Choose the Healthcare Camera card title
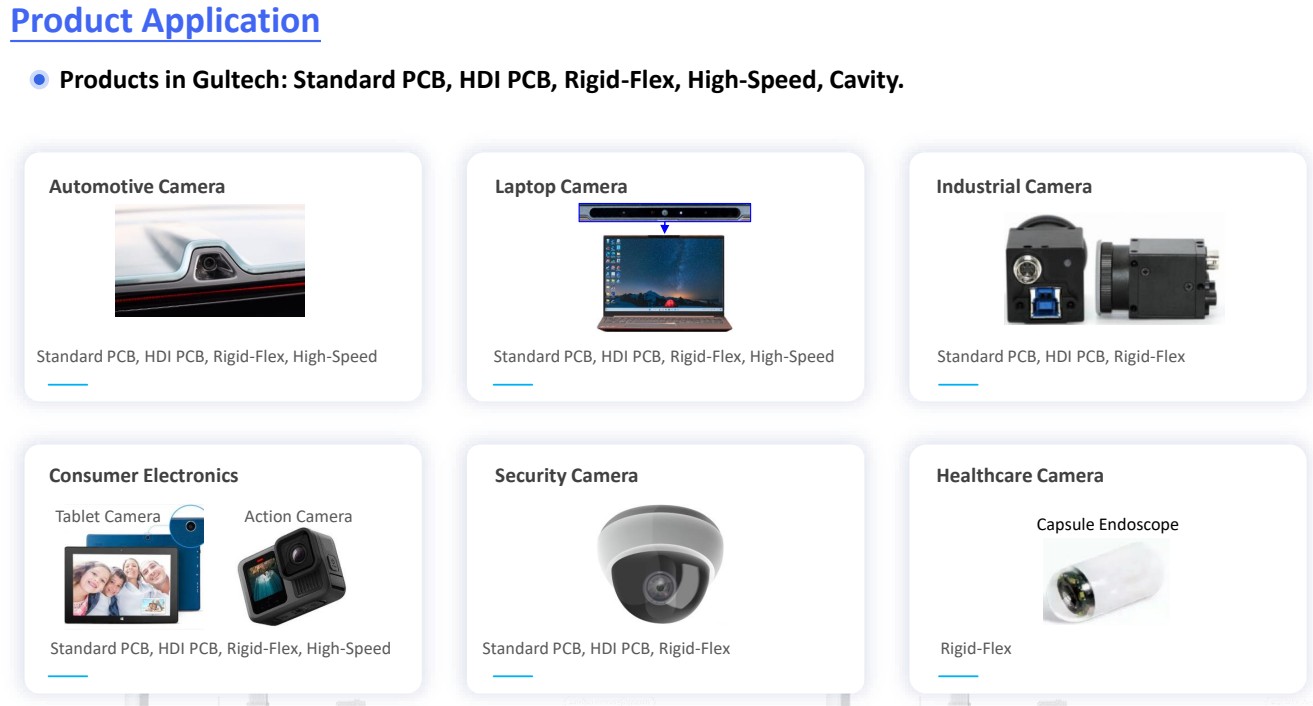Screen dimensions: 1313x706 [1020, 476]
